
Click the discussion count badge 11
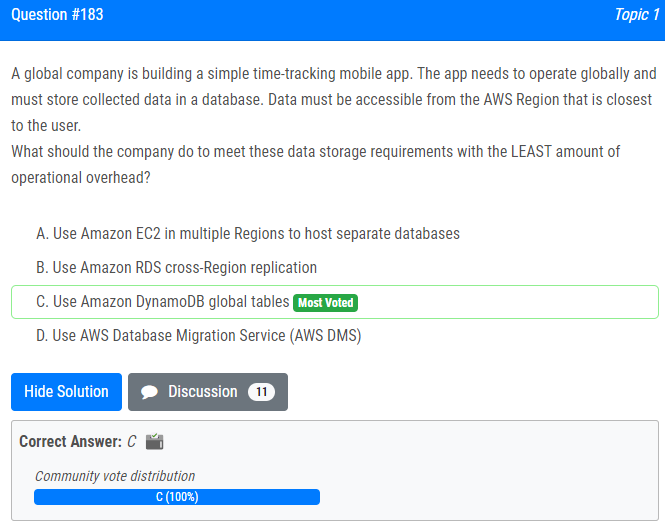click(261, 392)
